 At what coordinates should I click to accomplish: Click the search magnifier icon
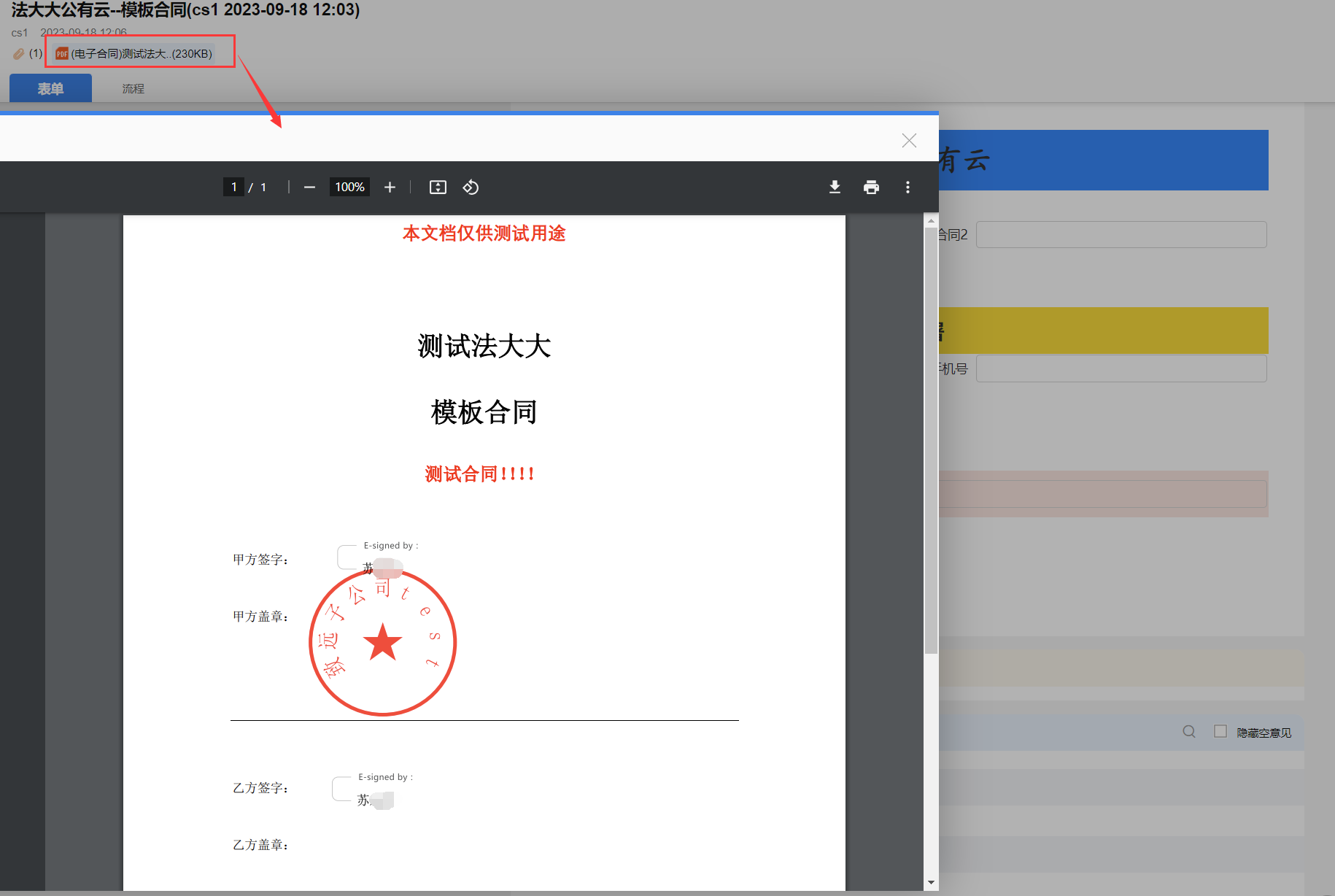pyautogui.click(x=1189, y=732)
